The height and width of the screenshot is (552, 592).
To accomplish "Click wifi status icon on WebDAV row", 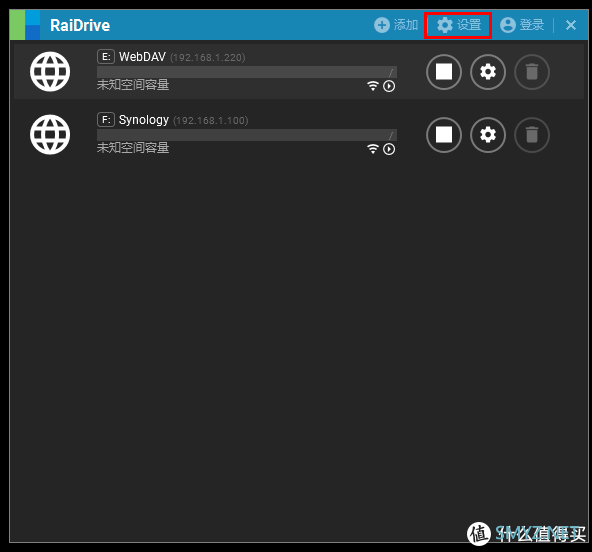I will coord(373,86).
